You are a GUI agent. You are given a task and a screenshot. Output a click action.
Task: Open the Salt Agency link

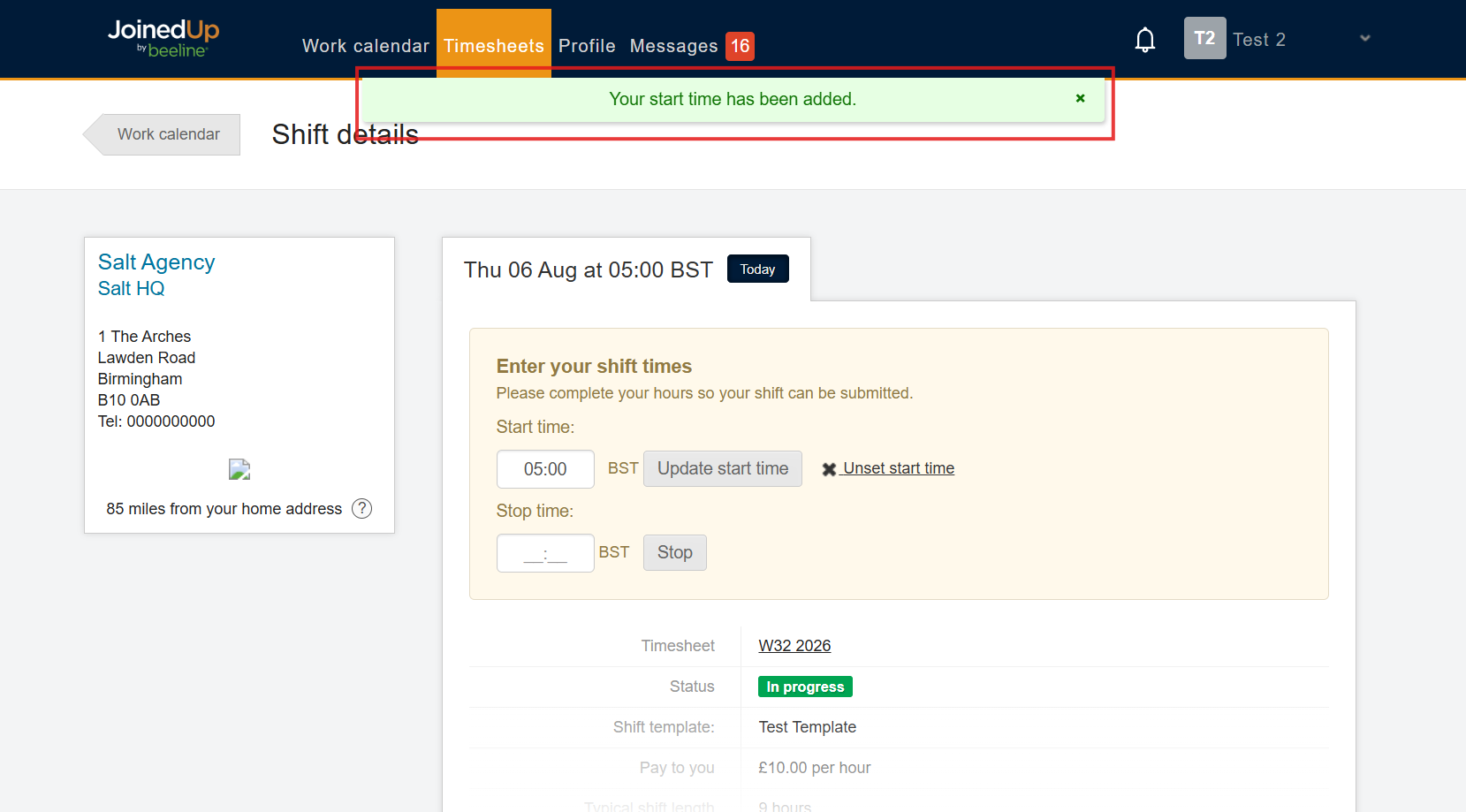pyautogui.click(x=156, y=262)
